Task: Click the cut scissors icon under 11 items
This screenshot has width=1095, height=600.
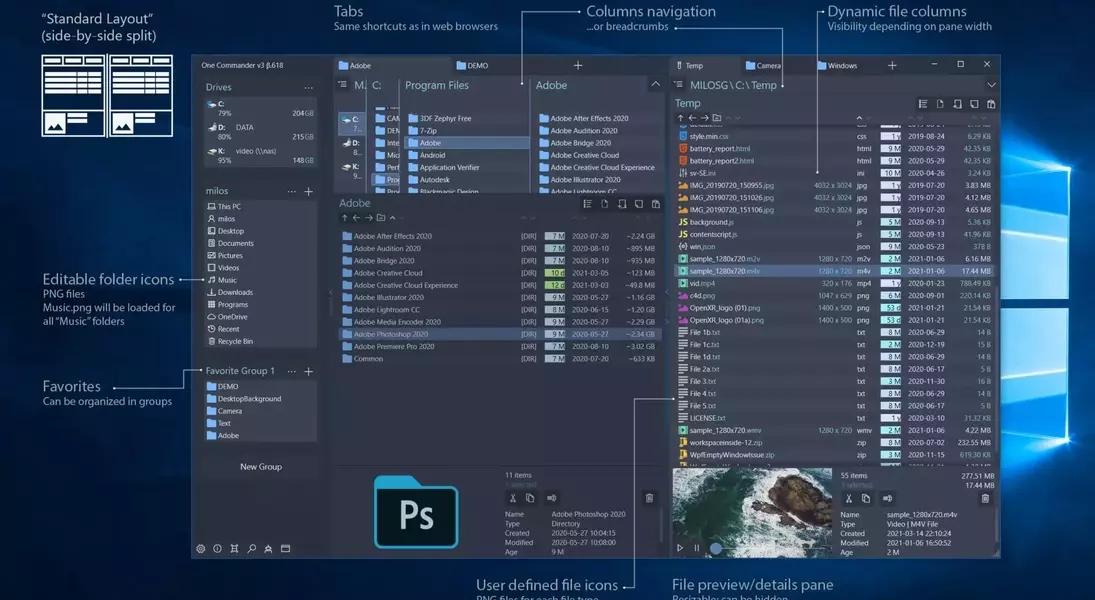Action: click(513, 498)
